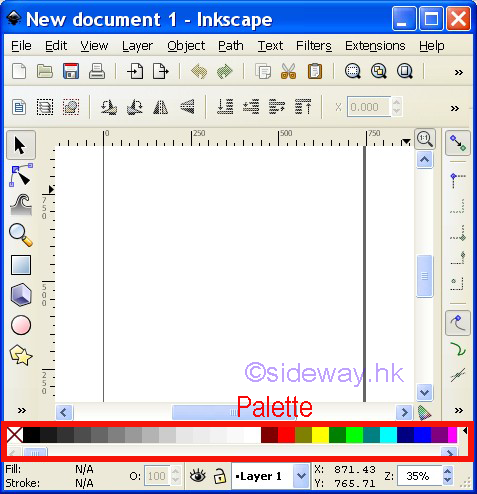This screenshot has width=477, height=494.
Task: Toggle layer visibility eye icon
Action: click(x=198, y=476)
